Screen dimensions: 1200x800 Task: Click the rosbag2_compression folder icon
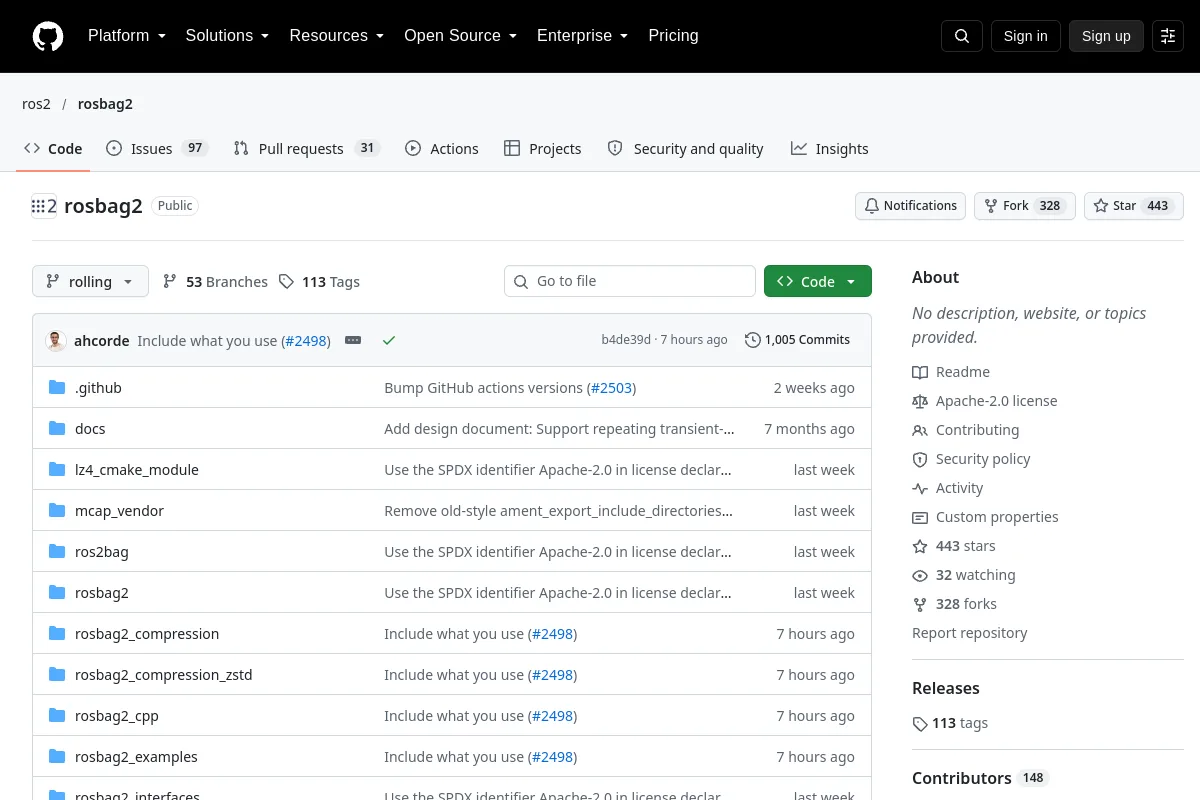click(57, 634)
